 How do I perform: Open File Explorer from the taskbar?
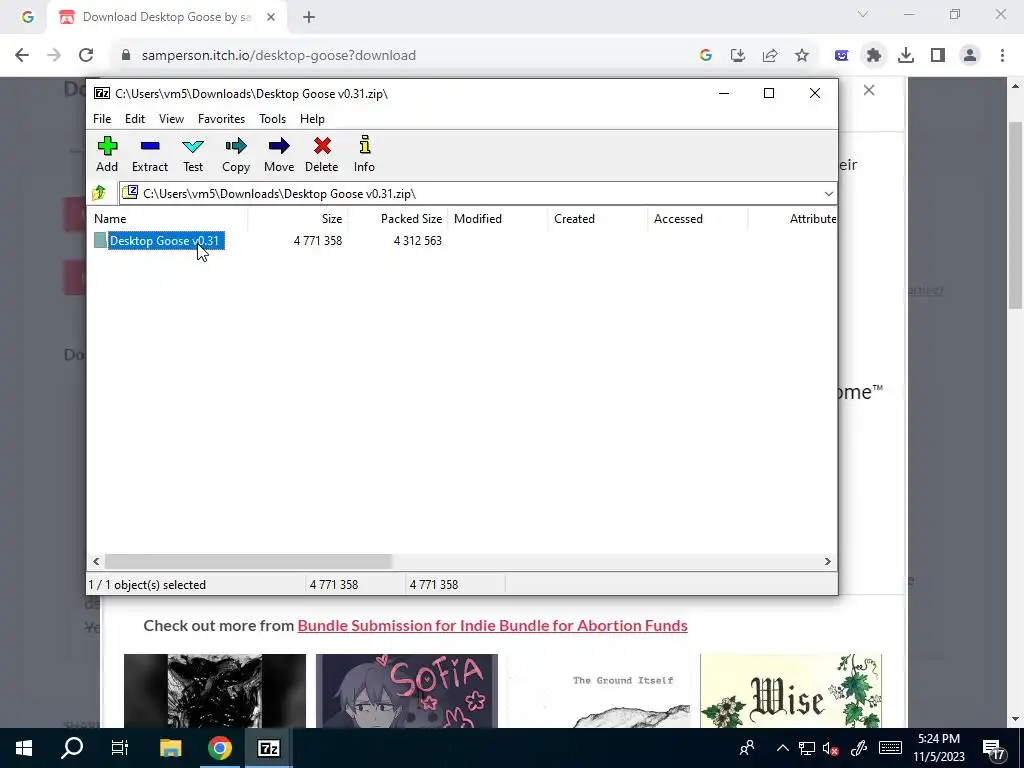[170, 748]
